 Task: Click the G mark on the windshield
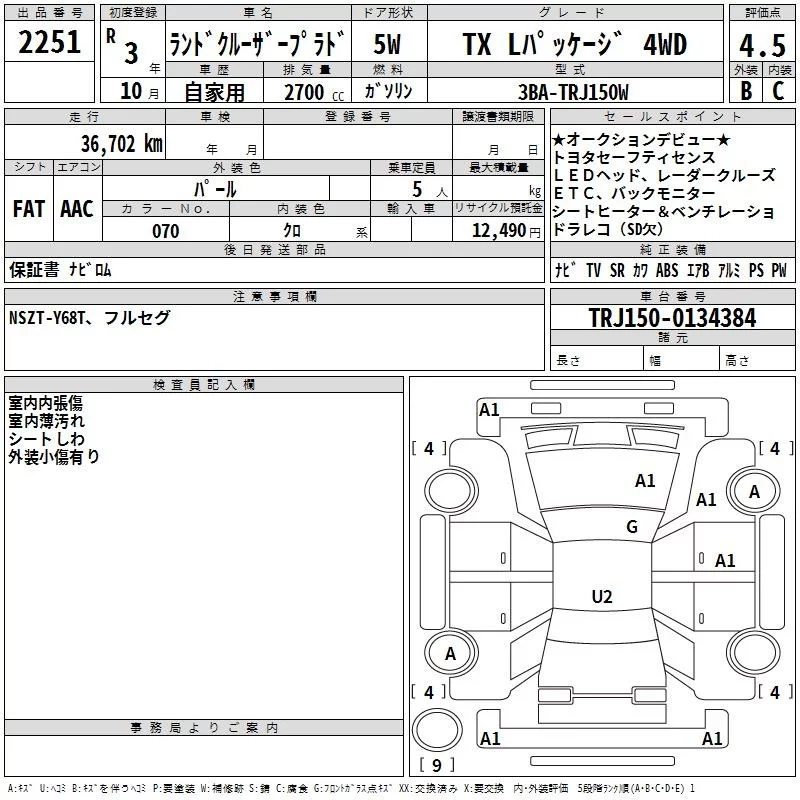[632, 526]
